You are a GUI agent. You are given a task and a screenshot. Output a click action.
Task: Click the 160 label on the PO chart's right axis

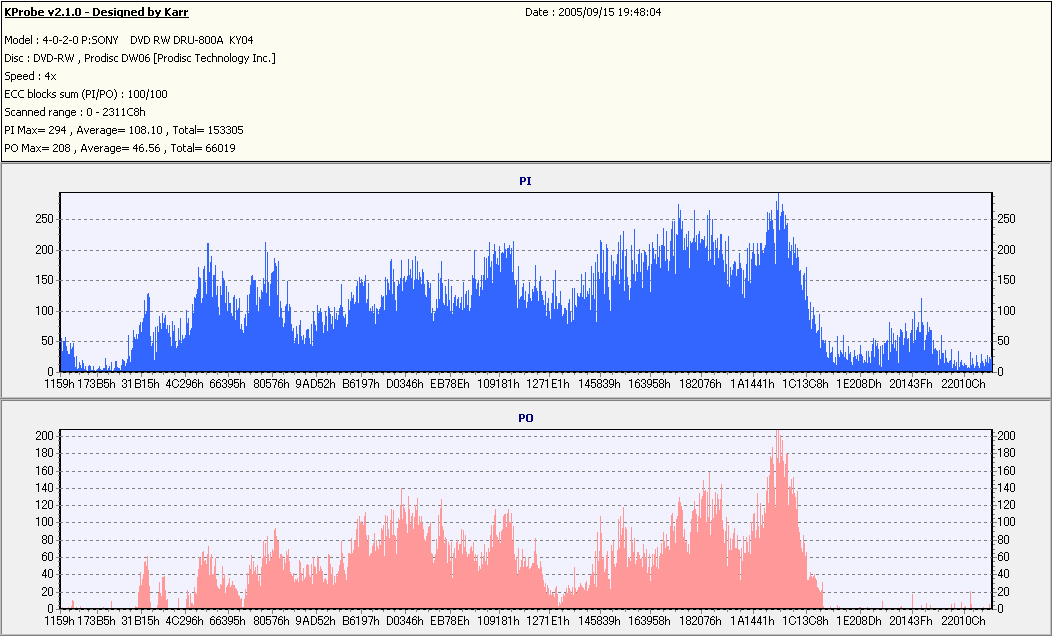(1006, 470)
